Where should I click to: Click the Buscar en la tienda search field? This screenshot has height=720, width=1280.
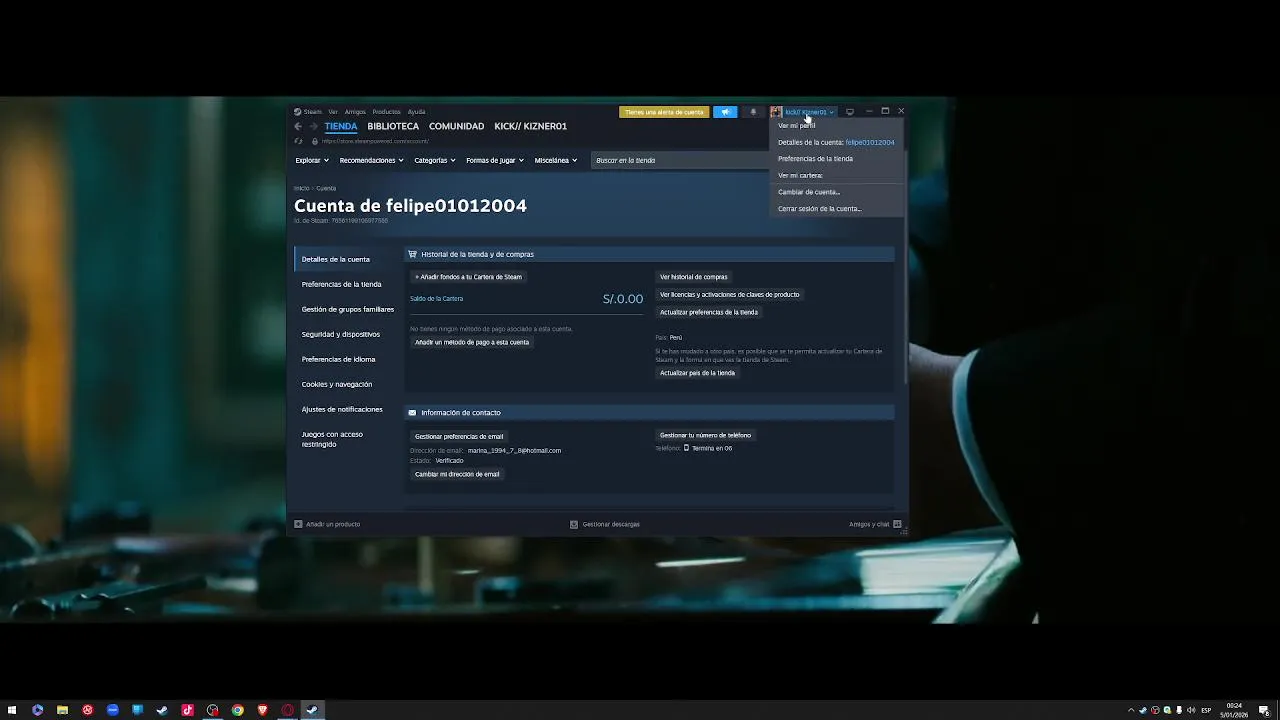coord(681,160)
